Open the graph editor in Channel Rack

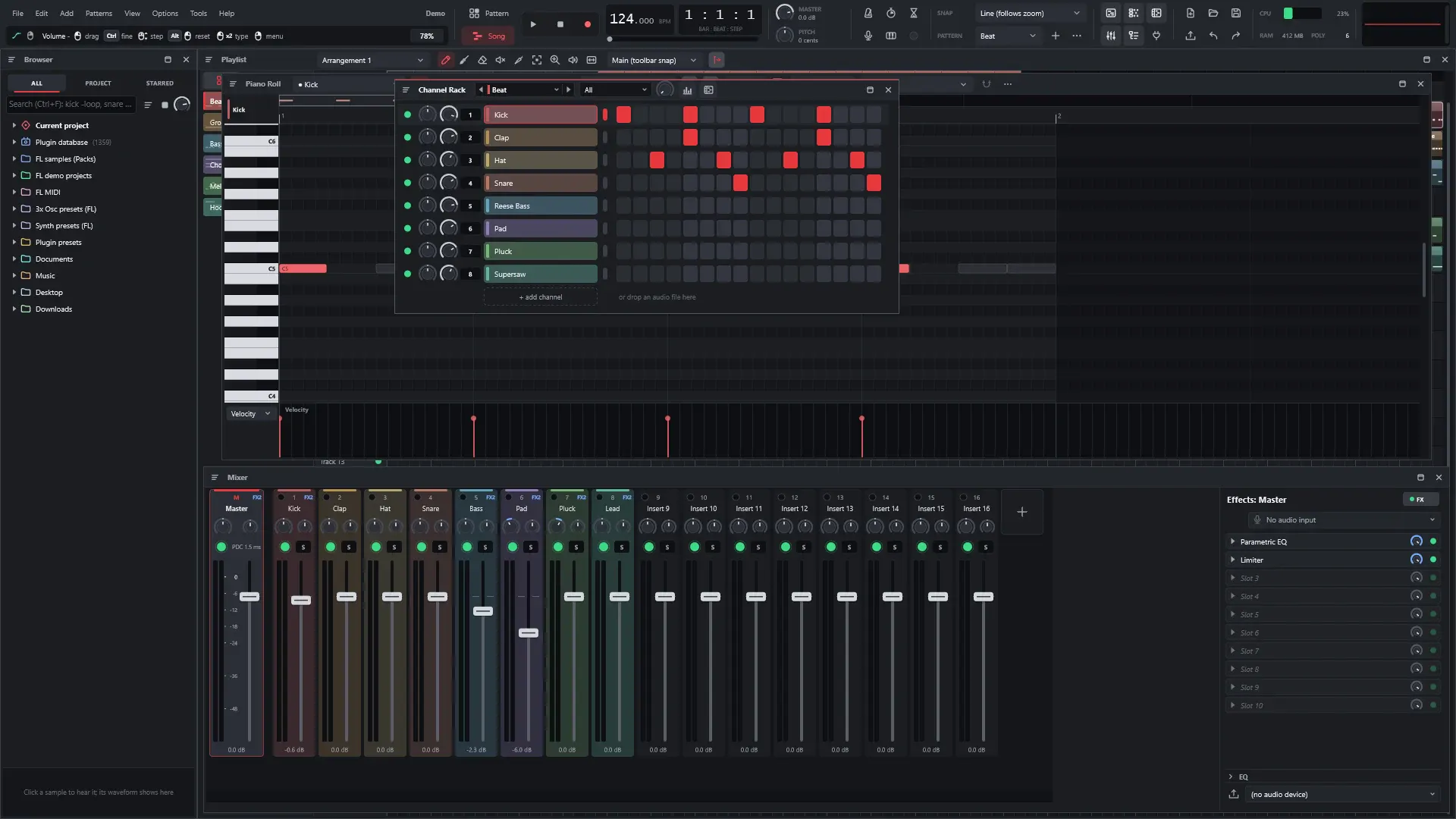687,90
